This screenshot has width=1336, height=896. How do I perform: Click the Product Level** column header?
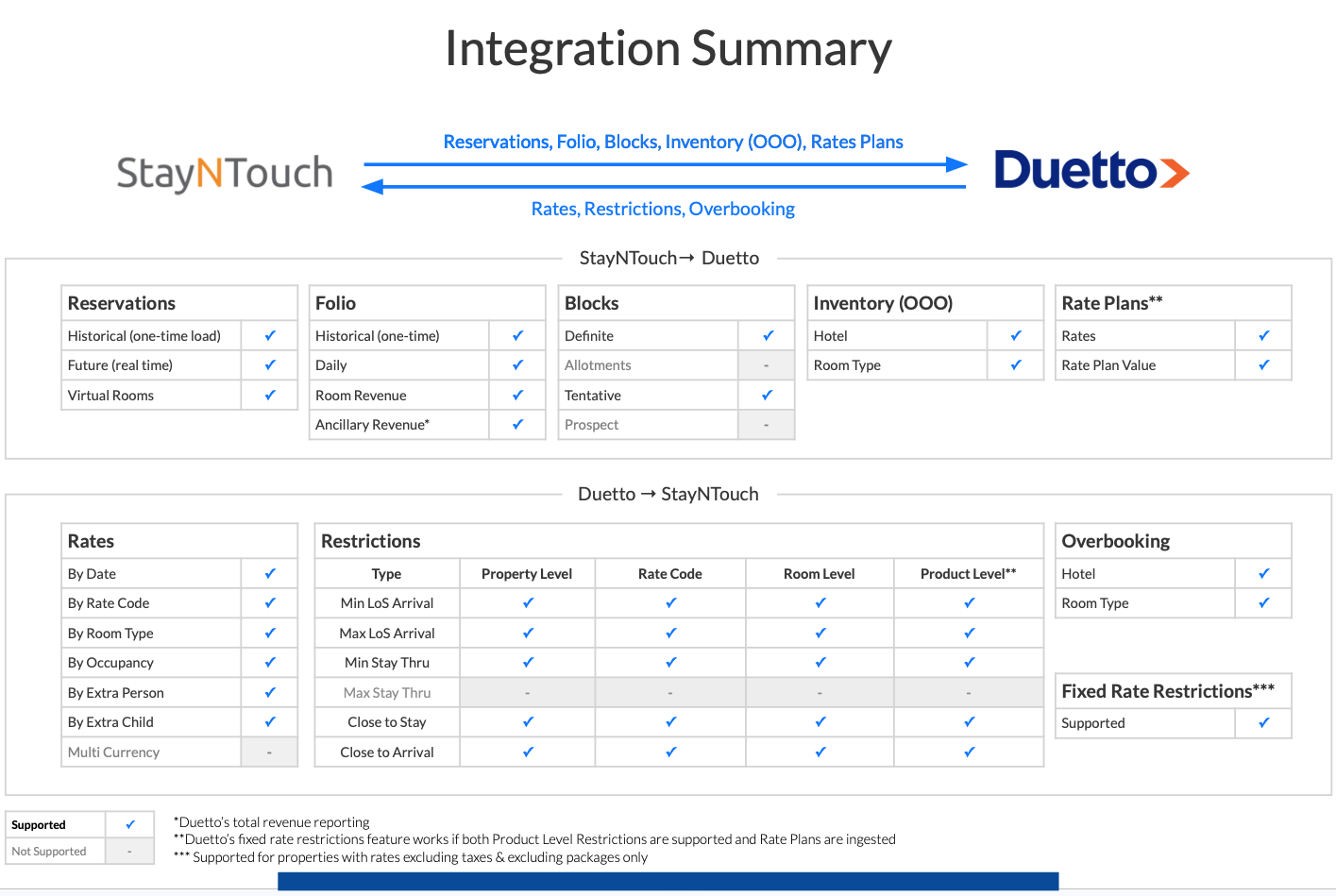(969, 573)
